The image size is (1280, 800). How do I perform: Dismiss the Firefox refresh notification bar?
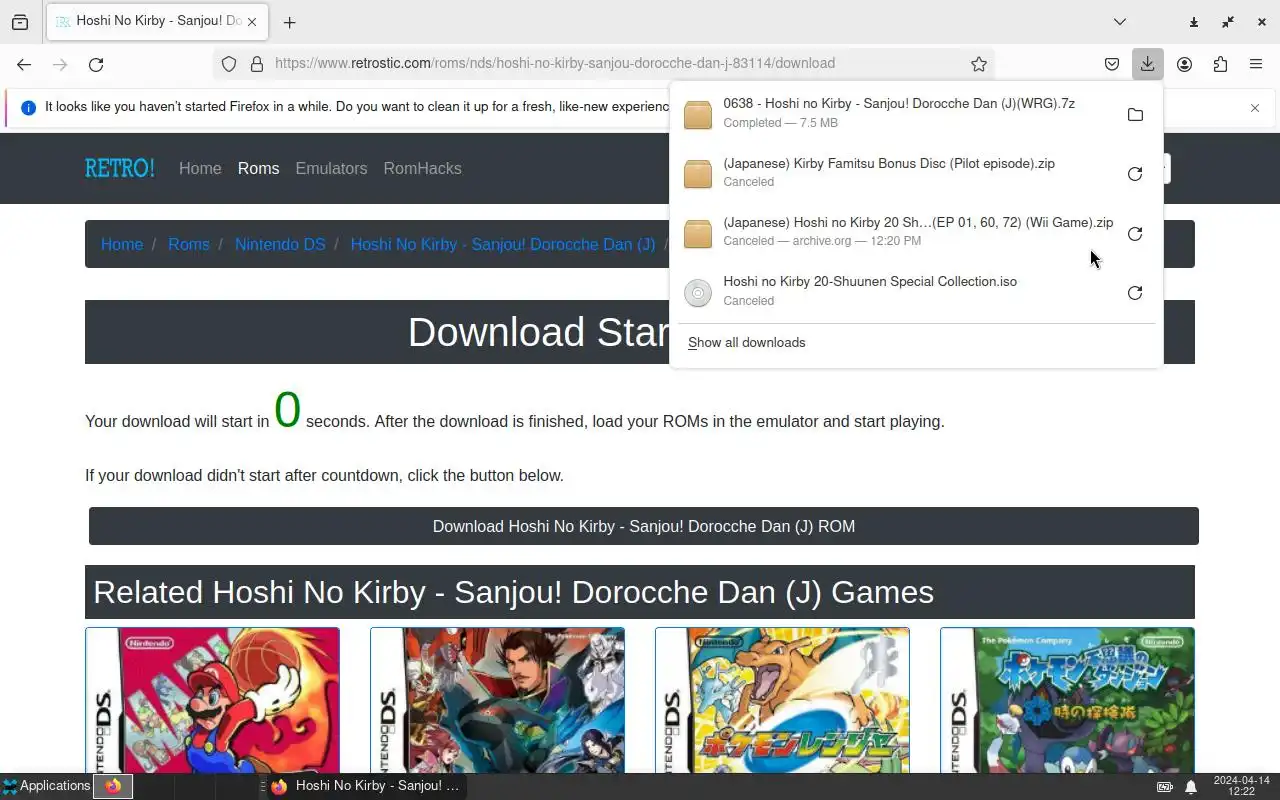pyautogui.click(x=1255, y=108)
